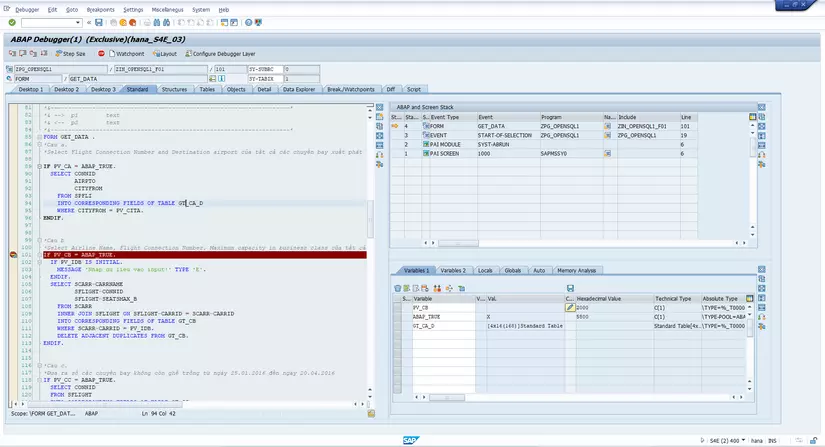
Task: Switch to the Structures tab
Action: [174, 89]
